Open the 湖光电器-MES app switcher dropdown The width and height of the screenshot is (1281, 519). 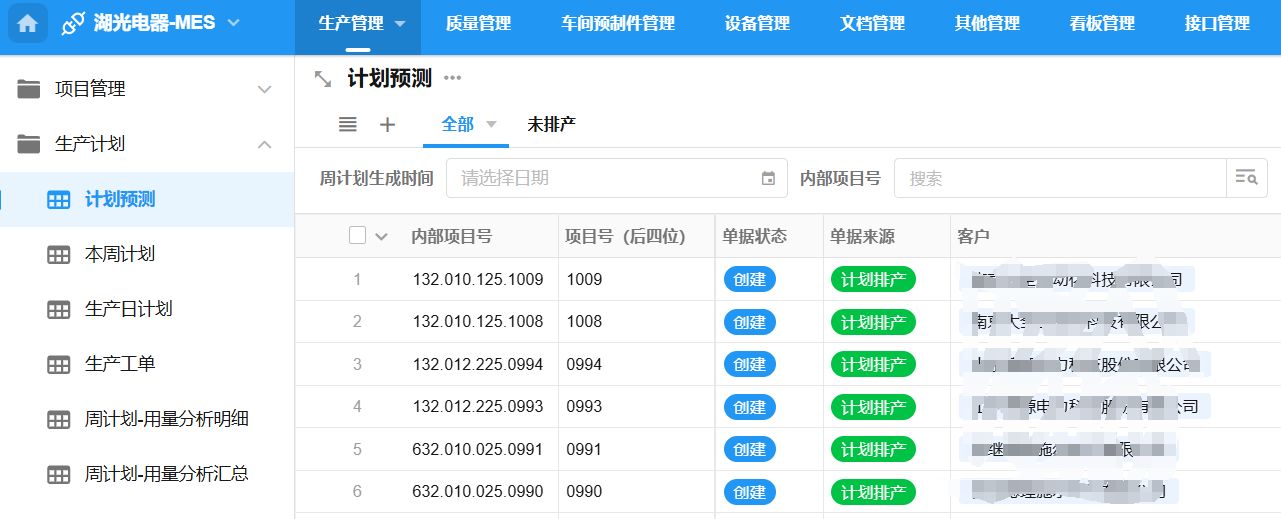233,23
